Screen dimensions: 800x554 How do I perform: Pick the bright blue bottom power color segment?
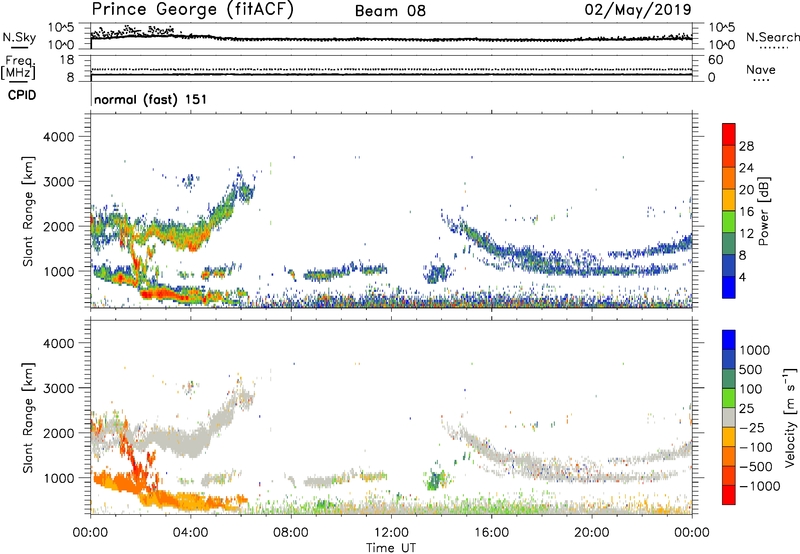click(729, 287)
